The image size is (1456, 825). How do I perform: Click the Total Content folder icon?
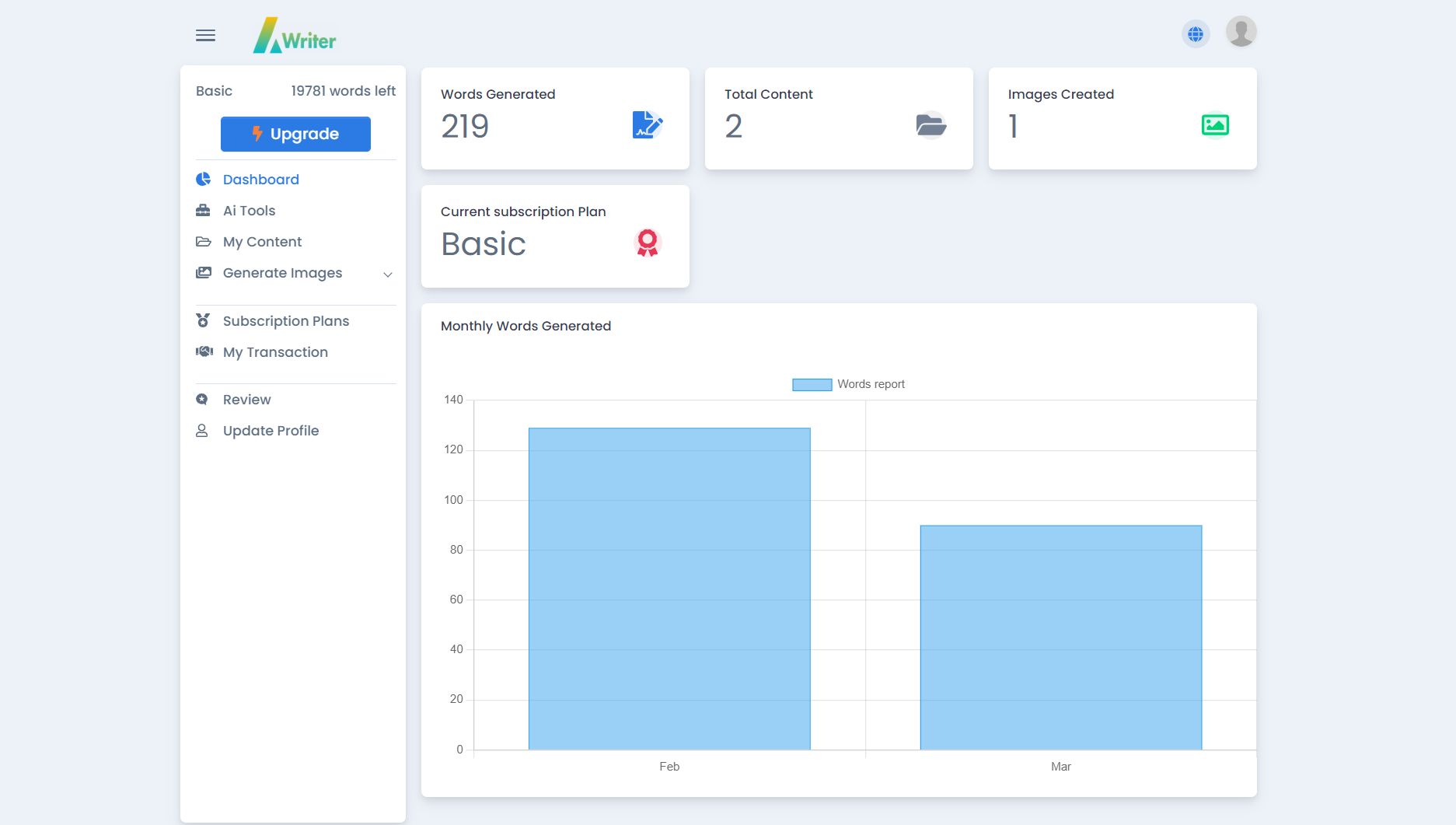pyautogui.click(x=931, y=125)
